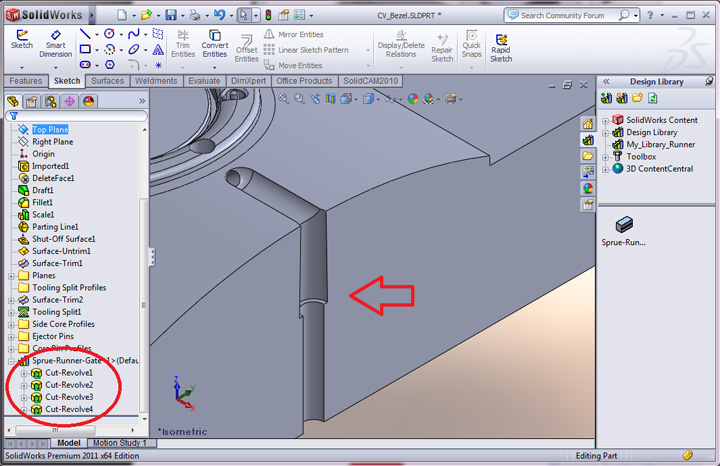The image size is (720, 466).
Task: Expand the Cut-Revolve1 feature
Action: coord(24,373)
